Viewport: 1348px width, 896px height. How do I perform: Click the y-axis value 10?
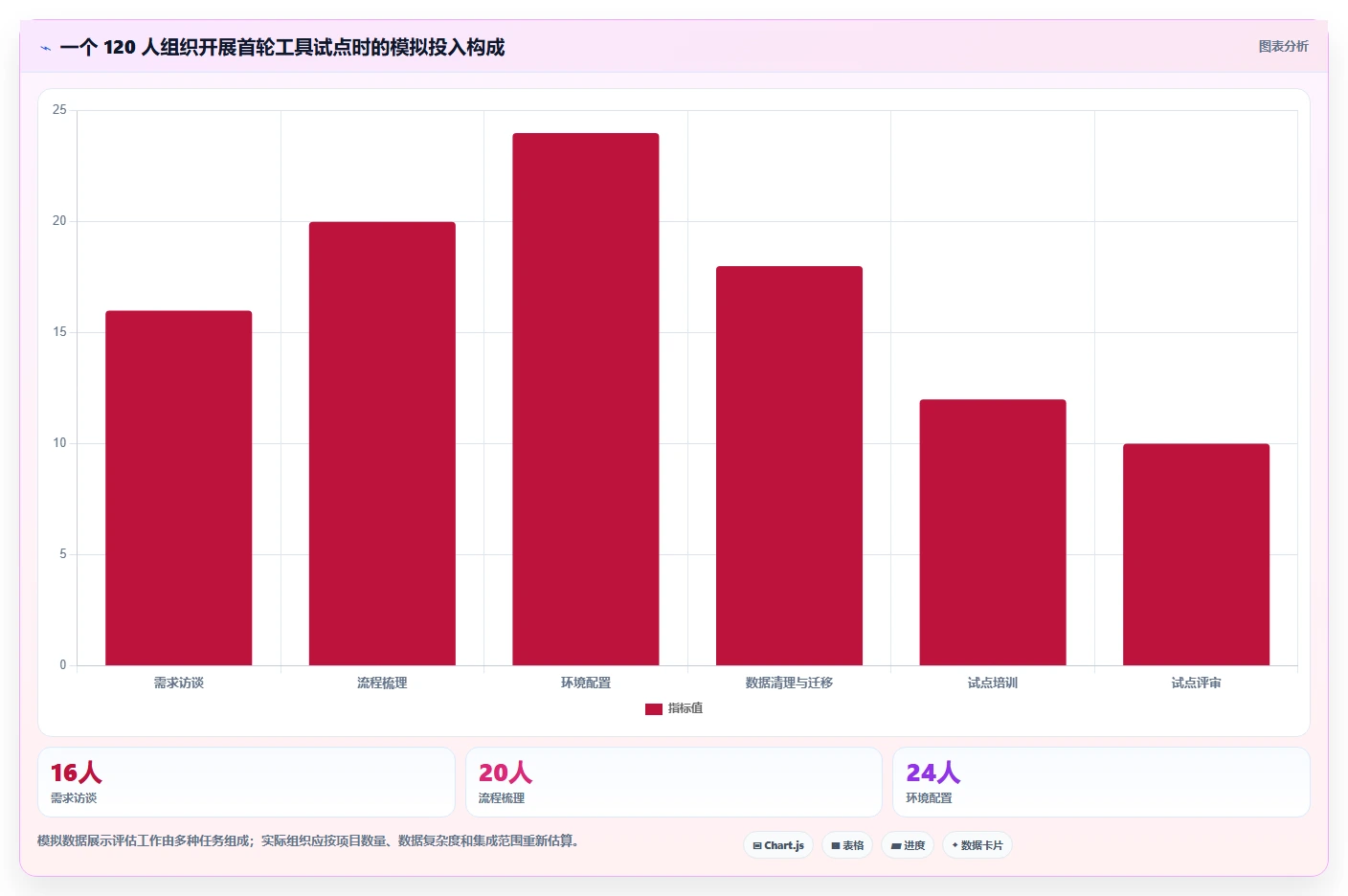pyautogui.click(x=59, y=443)
